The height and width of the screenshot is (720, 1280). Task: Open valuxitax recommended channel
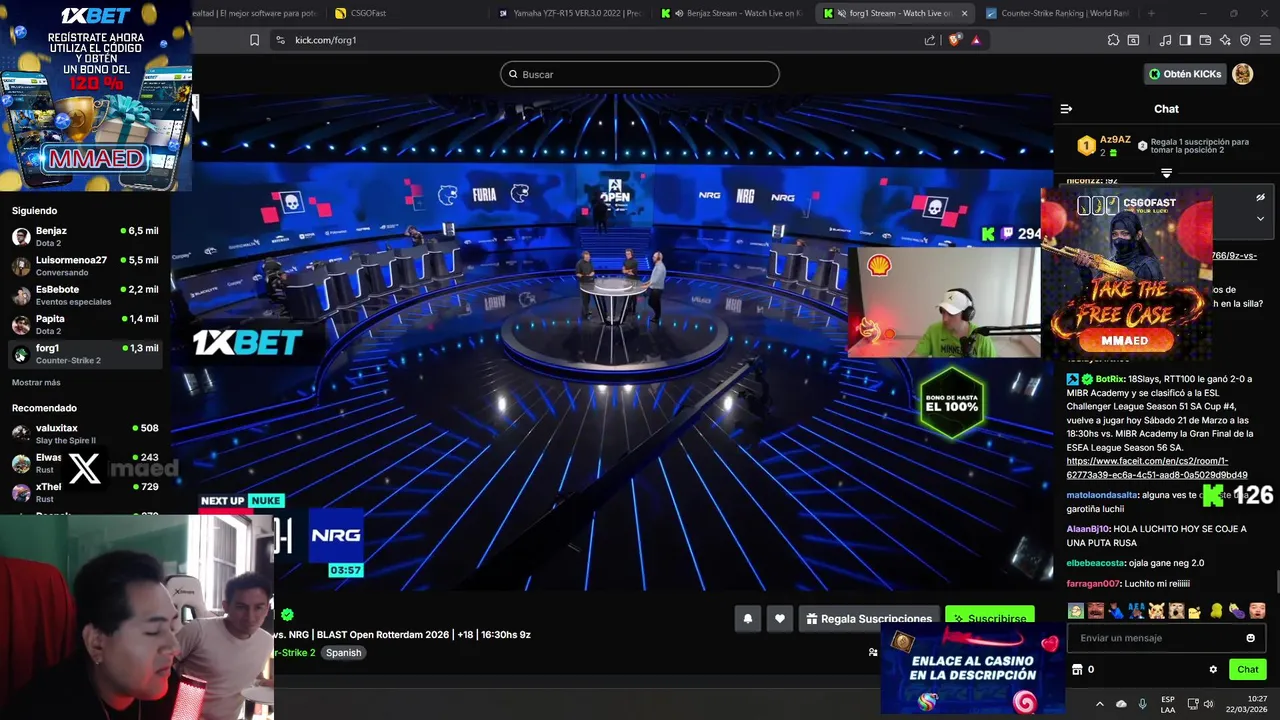point(85,434)
